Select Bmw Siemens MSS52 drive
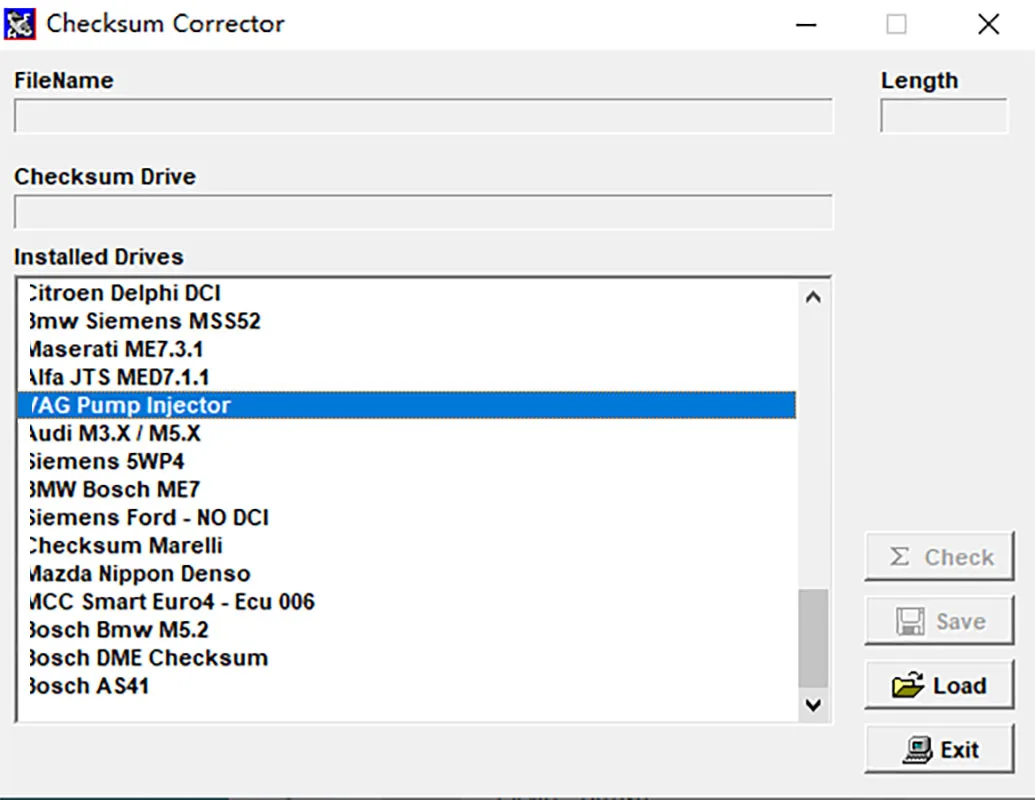Screen dimensions: 1035x800 point(407,321)
